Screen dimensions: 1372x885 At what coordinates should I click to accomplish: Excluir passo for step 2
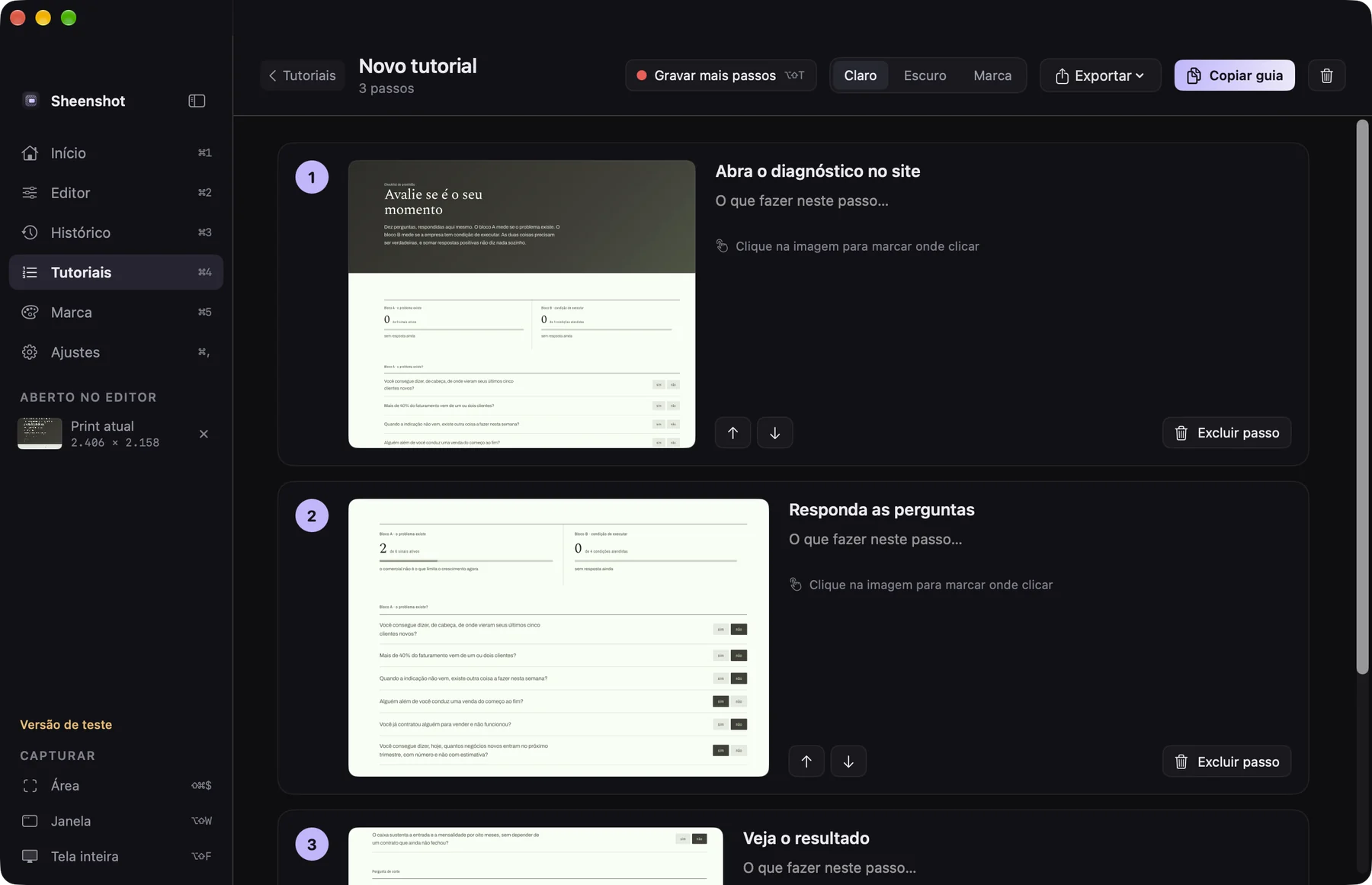1226,762
